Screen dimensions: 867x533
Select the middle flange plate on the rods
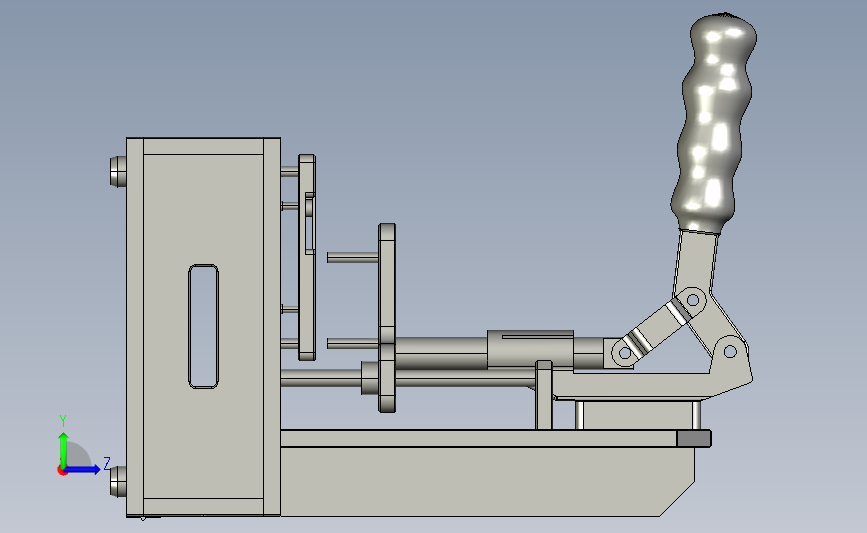[387, 318]
